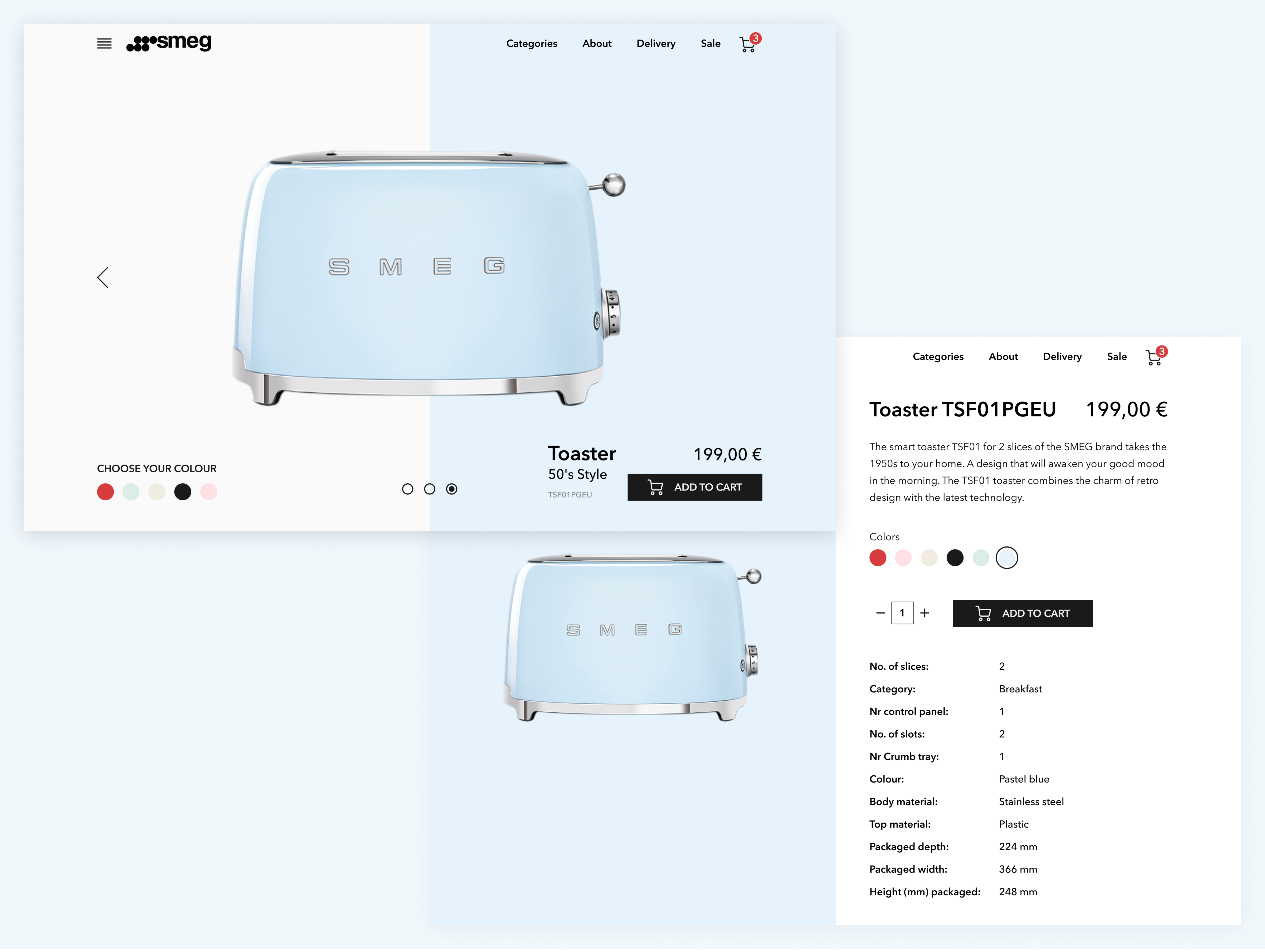Go to previous slide with left arrow
1265x952 pixels.
103,278
